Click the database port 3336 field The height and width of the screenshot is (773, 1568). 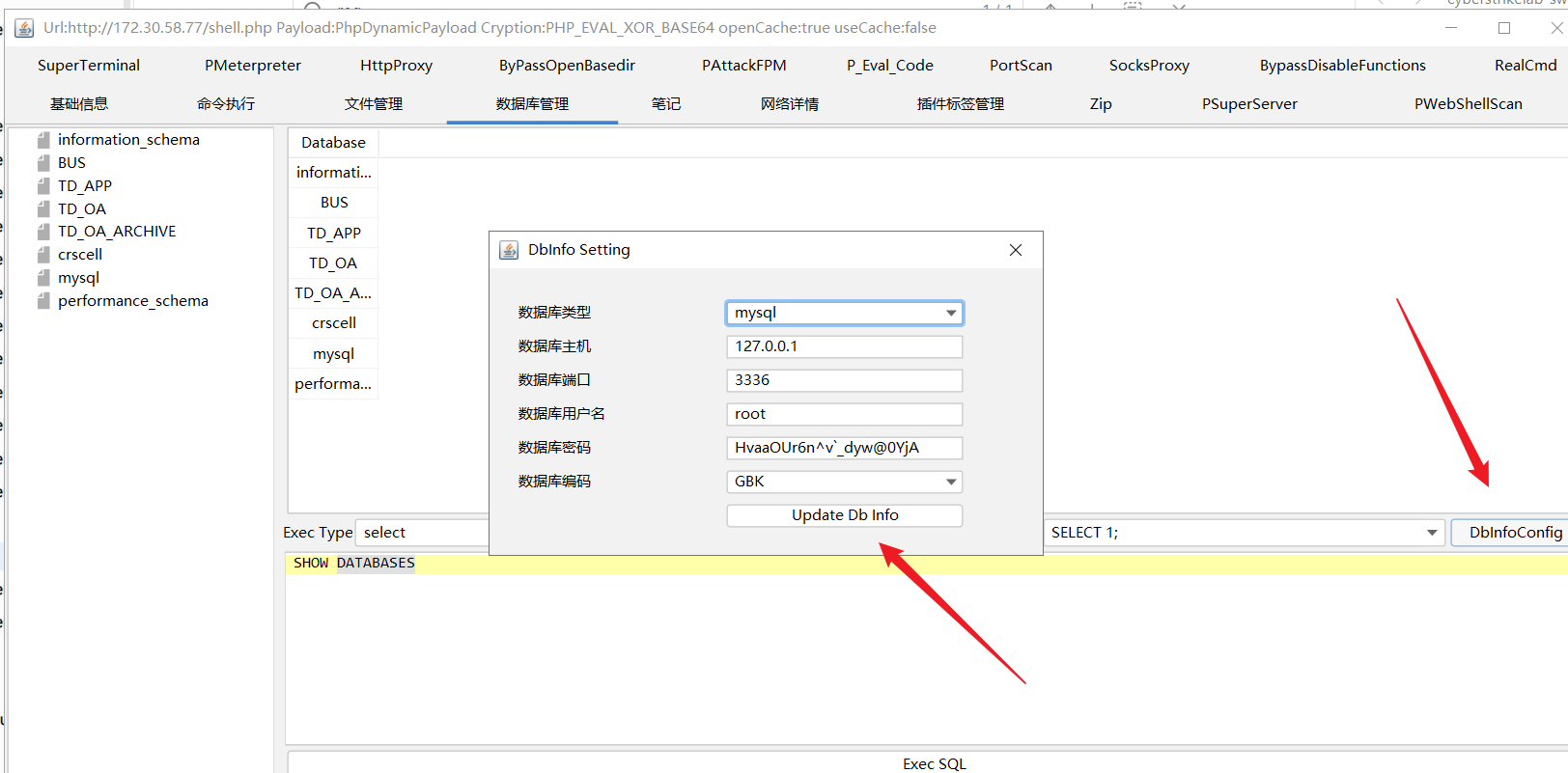[845, 380]
